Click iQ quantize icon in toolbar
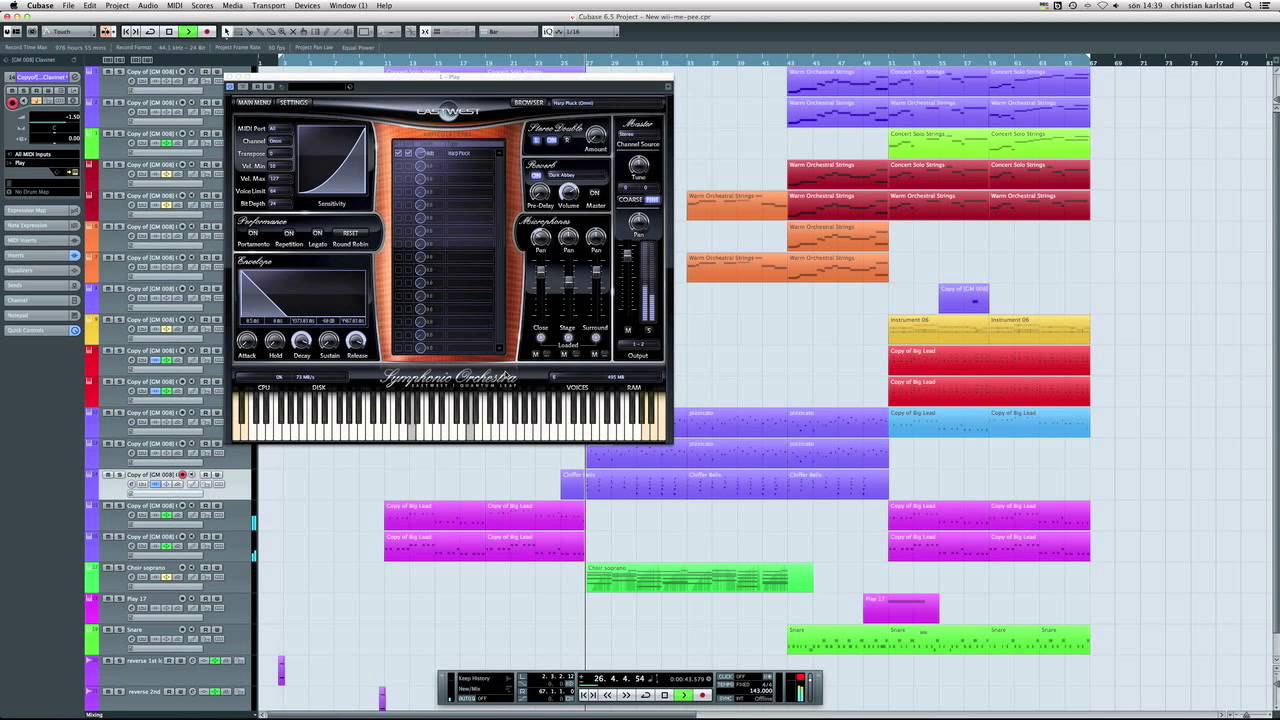The width and height of the screenshot is (1280, 720). click(x=548, y=32)
